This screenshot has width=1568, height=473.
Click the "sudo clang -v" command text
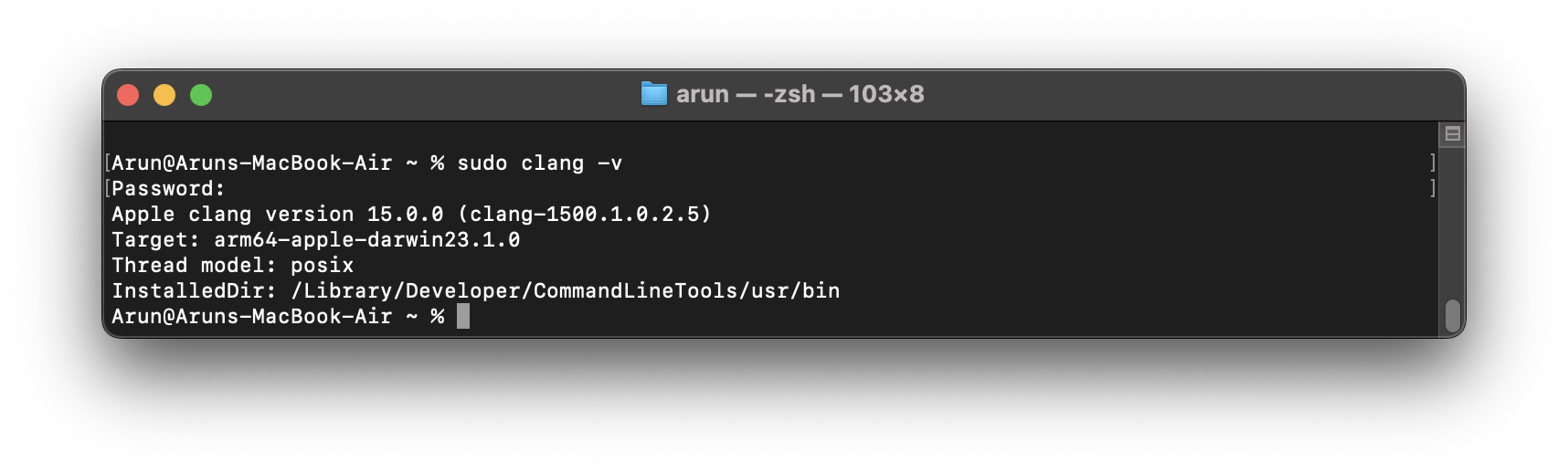539,163
